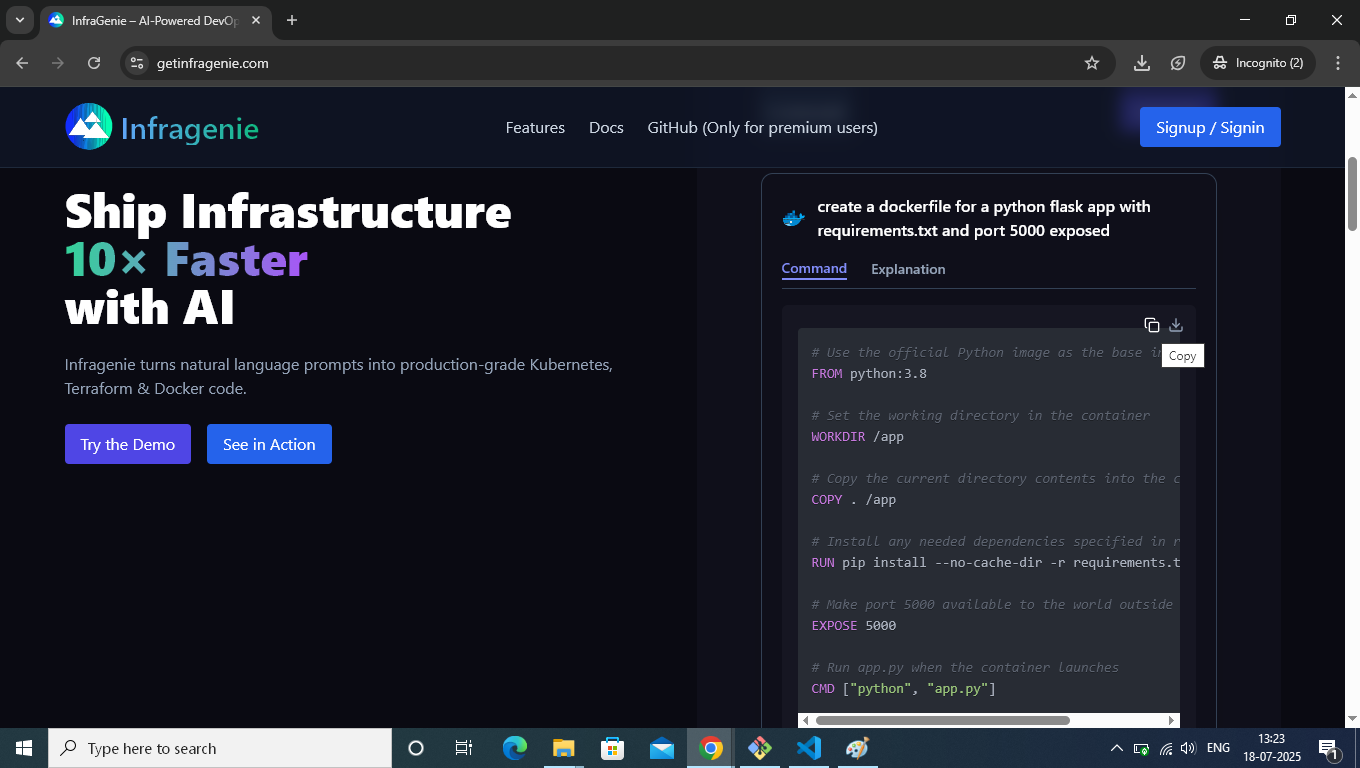Click the 'WORKDIR /app' code line
The image size is (1360, 768).
click(858, 436)
